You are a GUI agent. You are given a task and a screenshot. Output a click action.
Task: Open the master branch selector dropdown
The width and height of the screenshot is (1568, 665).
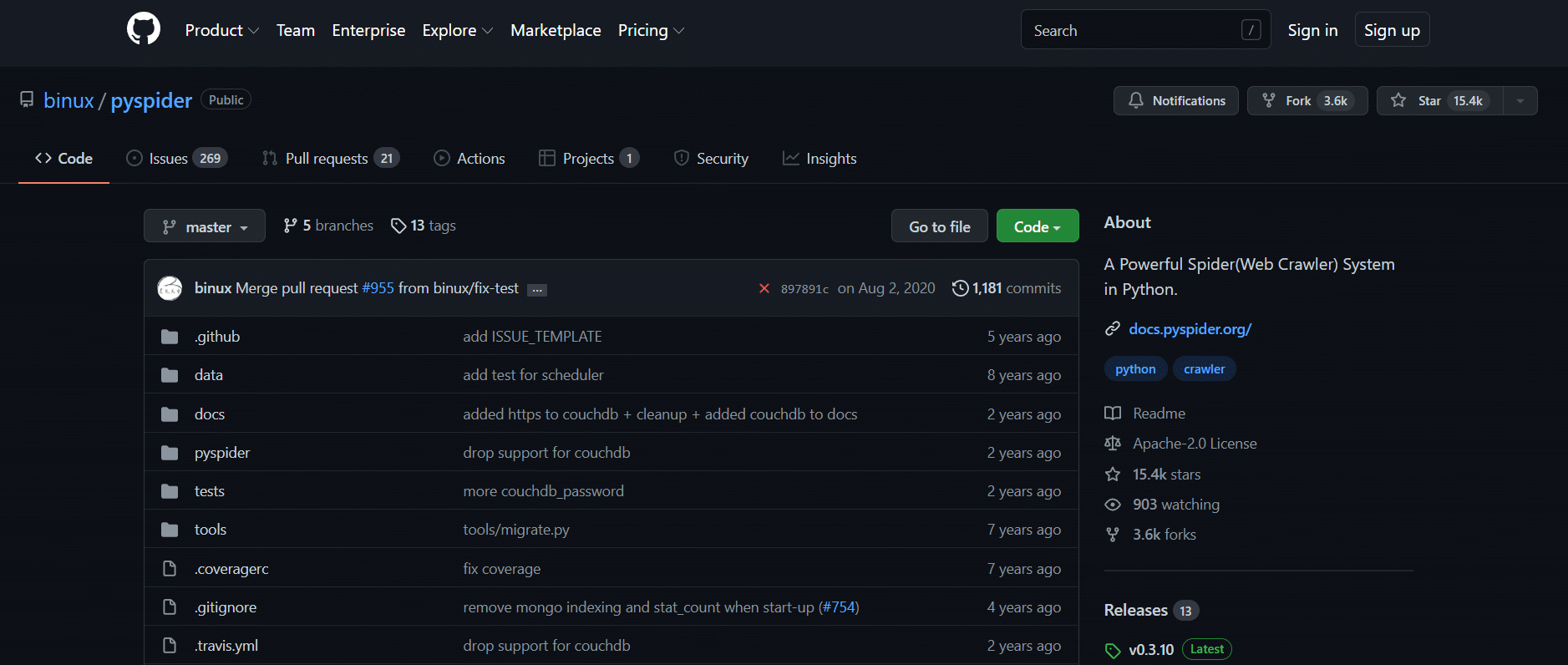205,226
